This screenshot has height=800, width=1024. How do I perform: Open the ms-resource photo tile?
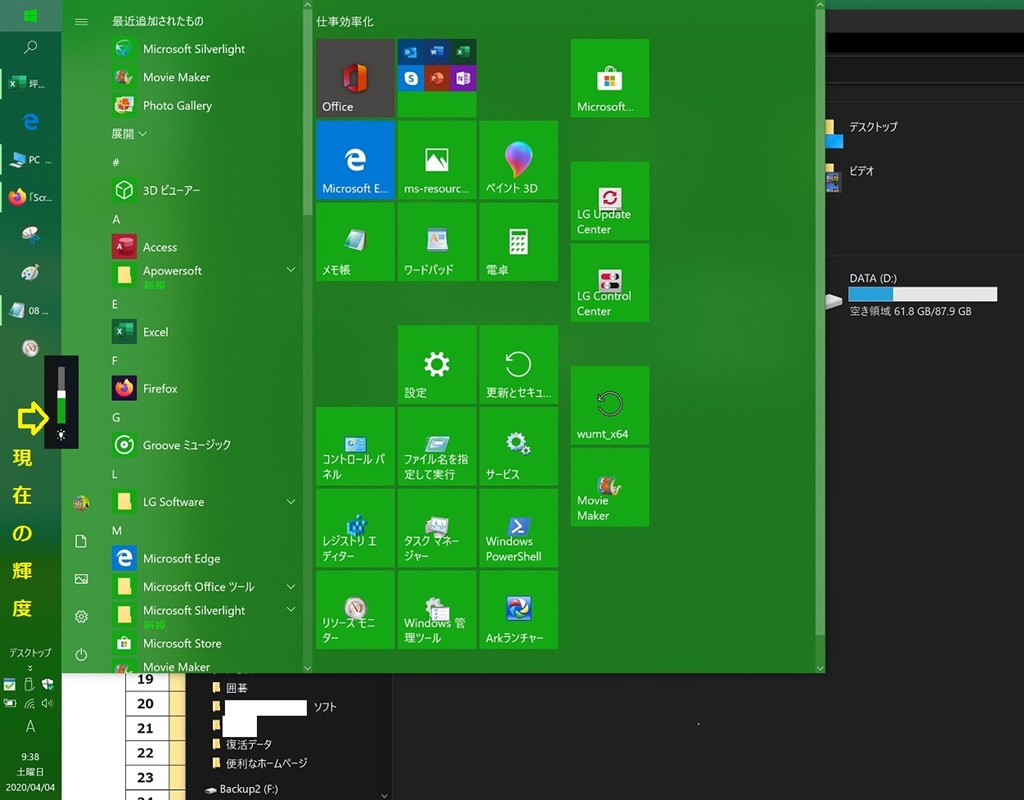(x=437, y=159)
